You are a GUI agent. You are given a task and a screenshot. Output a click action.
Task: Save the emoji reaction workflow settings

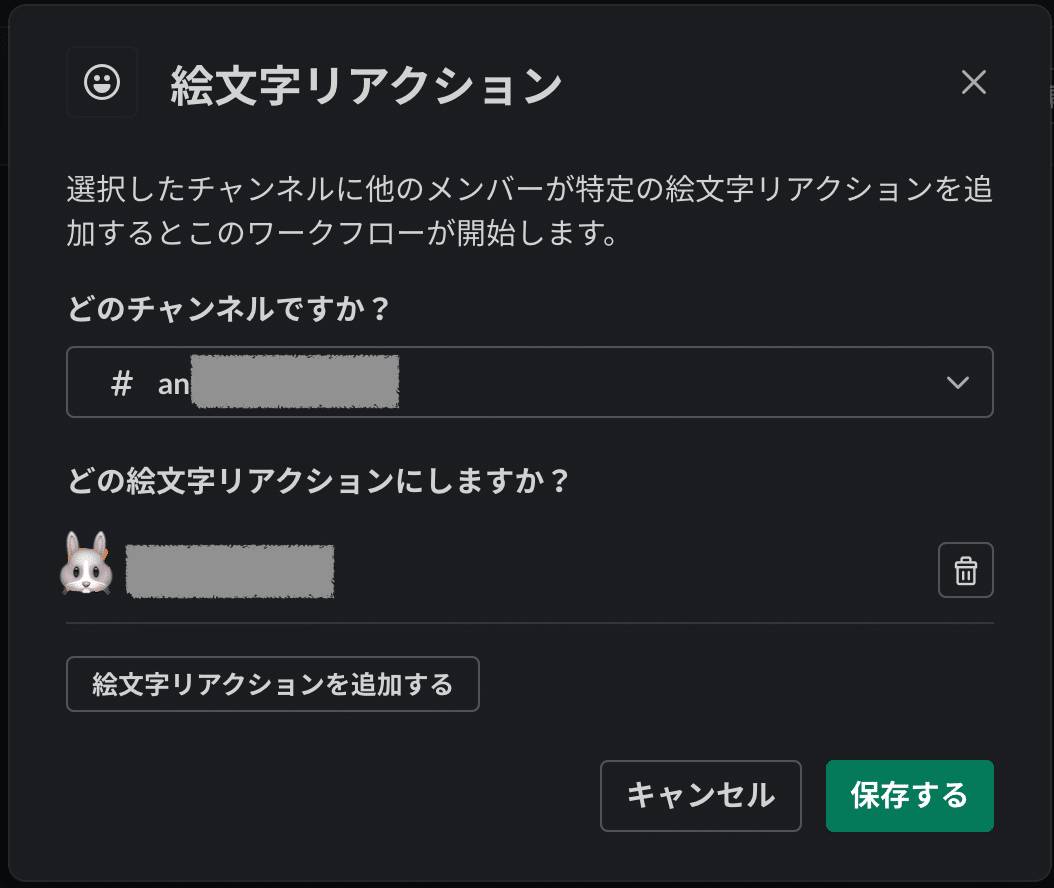pyautogui.click(x=909, y=796)
